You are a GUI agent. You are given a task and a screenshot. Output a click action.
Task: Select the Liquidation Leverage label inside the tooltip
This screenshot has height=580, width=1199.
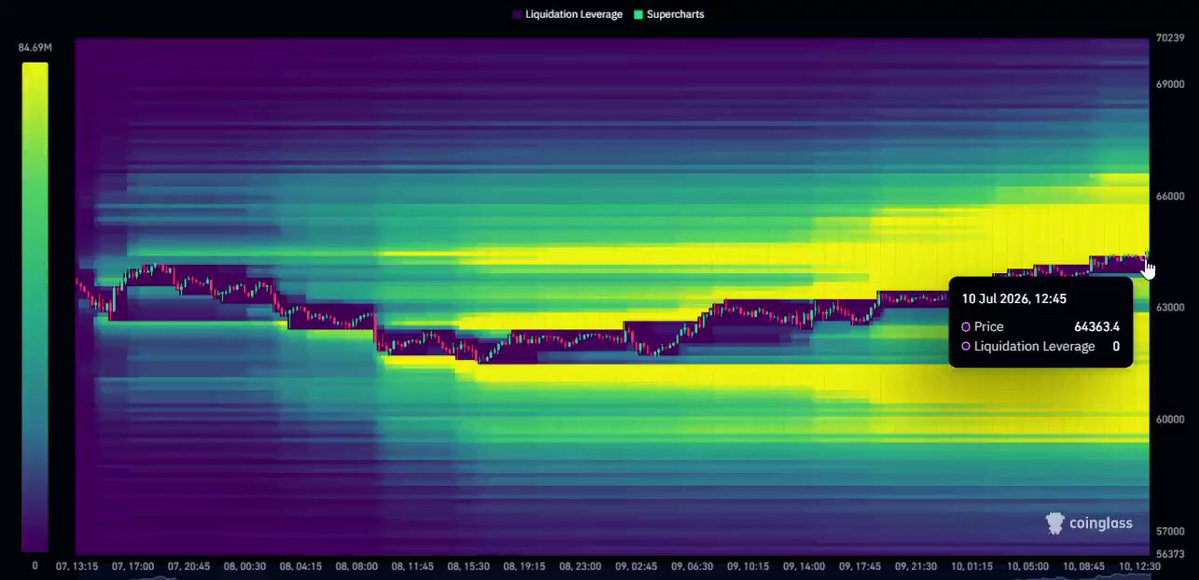click(1035, 347)
